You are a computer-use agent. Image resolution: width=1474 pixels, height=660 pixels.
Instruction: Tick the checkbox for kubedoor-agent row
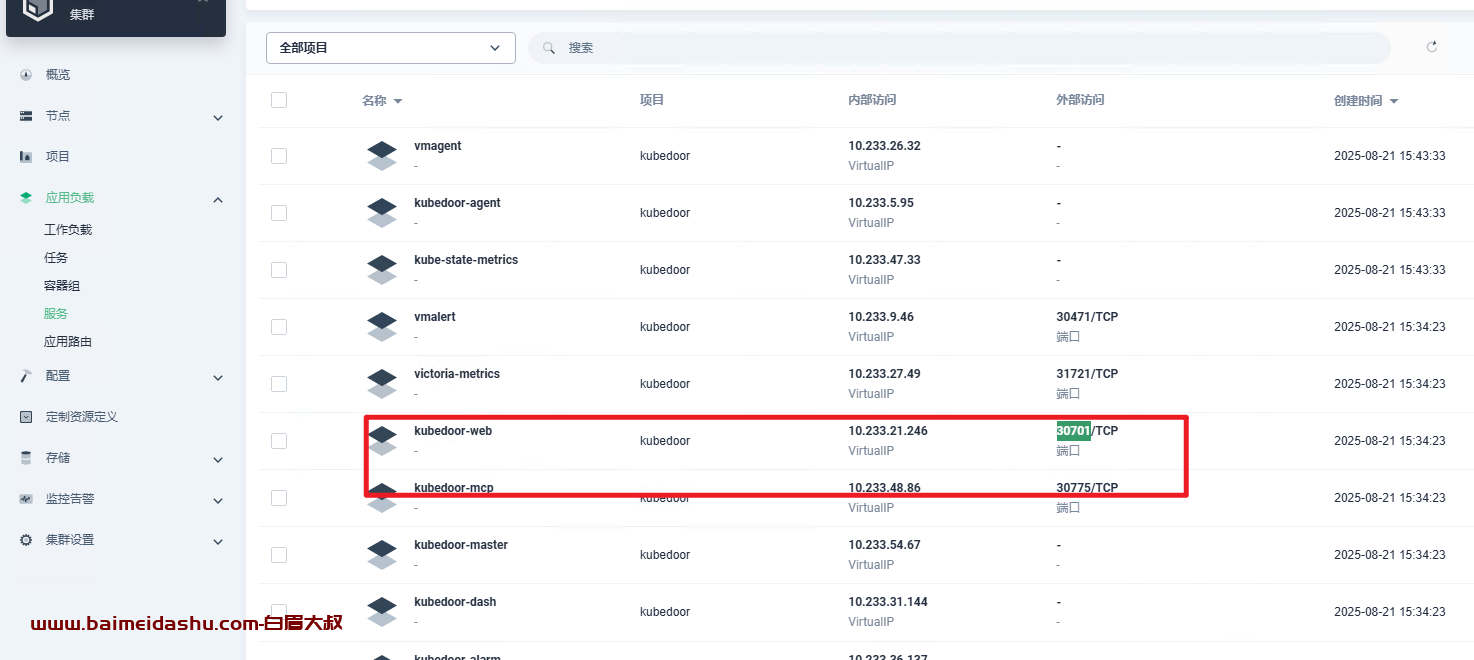click(279, 213)
